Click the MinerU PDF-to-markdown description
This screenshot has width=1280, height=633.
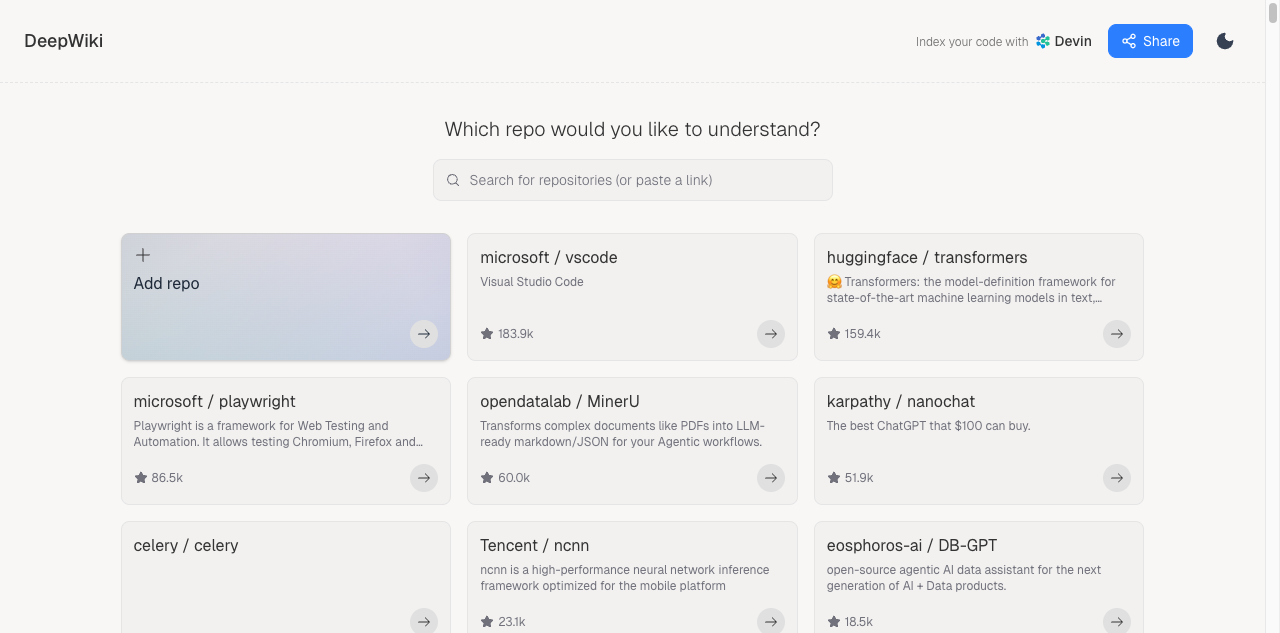[x=622, y=434]
